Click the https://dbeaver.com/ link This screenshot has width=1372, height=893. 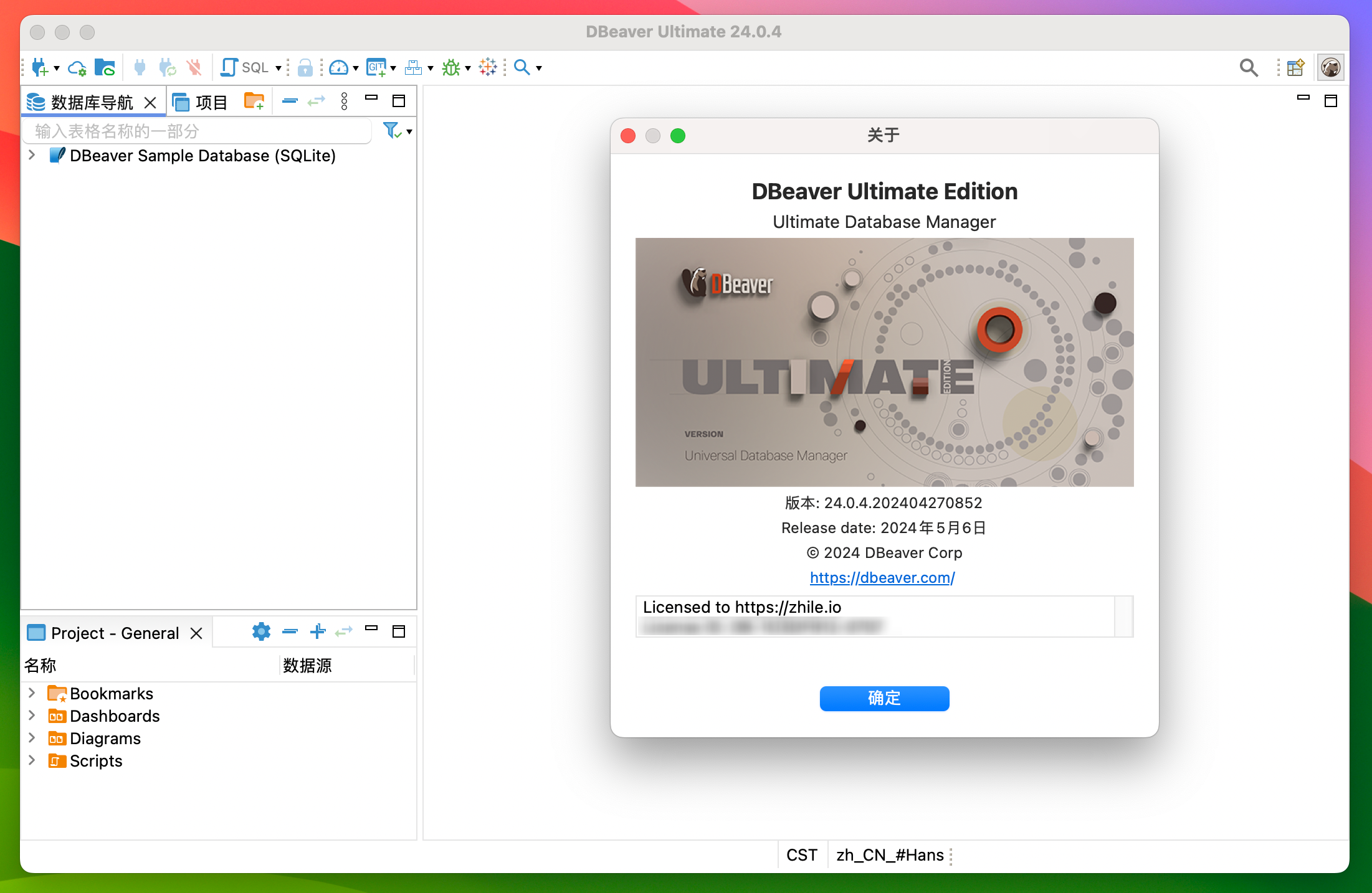tap(884, 577)
